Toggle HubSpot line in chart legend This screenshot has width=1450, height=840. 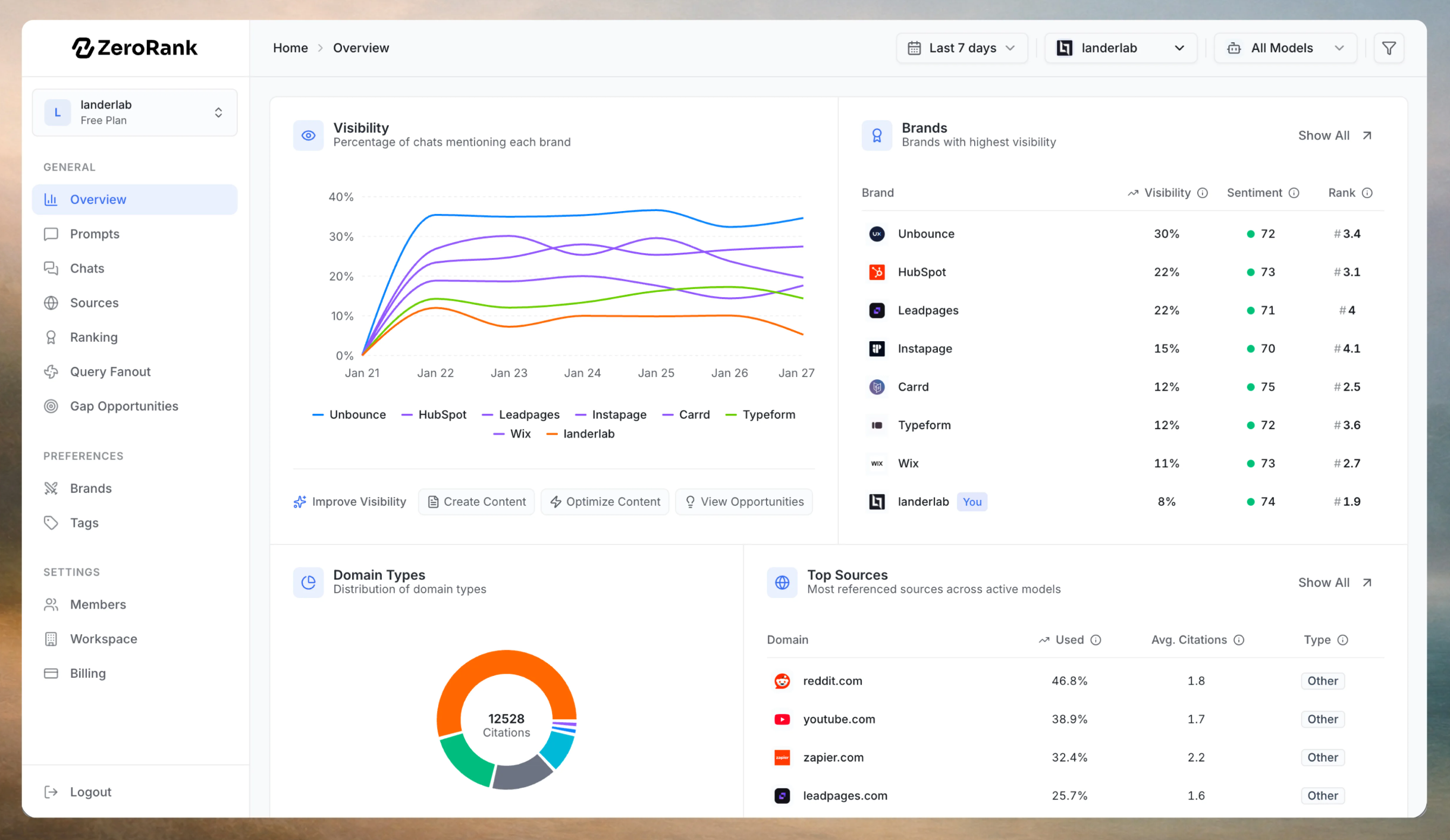(434, 415)
